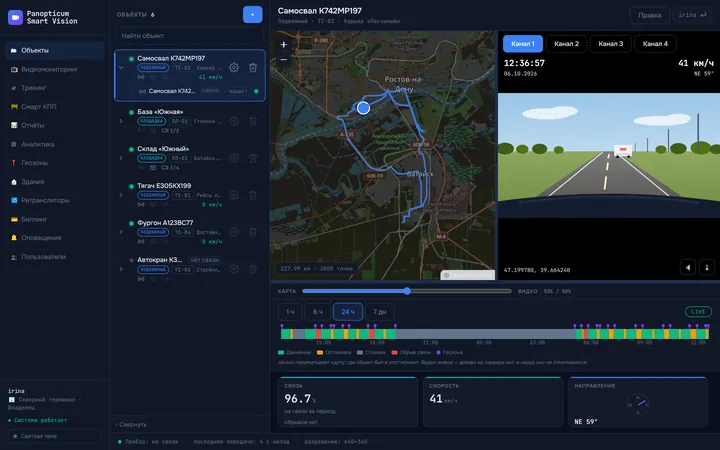Select the 24 ч time range
This screenshot has width=720, height=450.
coord(348,312)
